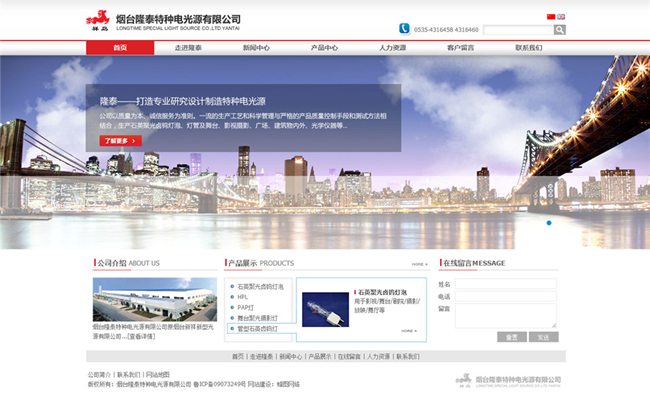650x395 pixels.
Task: Switch language with the Chinese flag icon
Action: [x=551, y=17]
